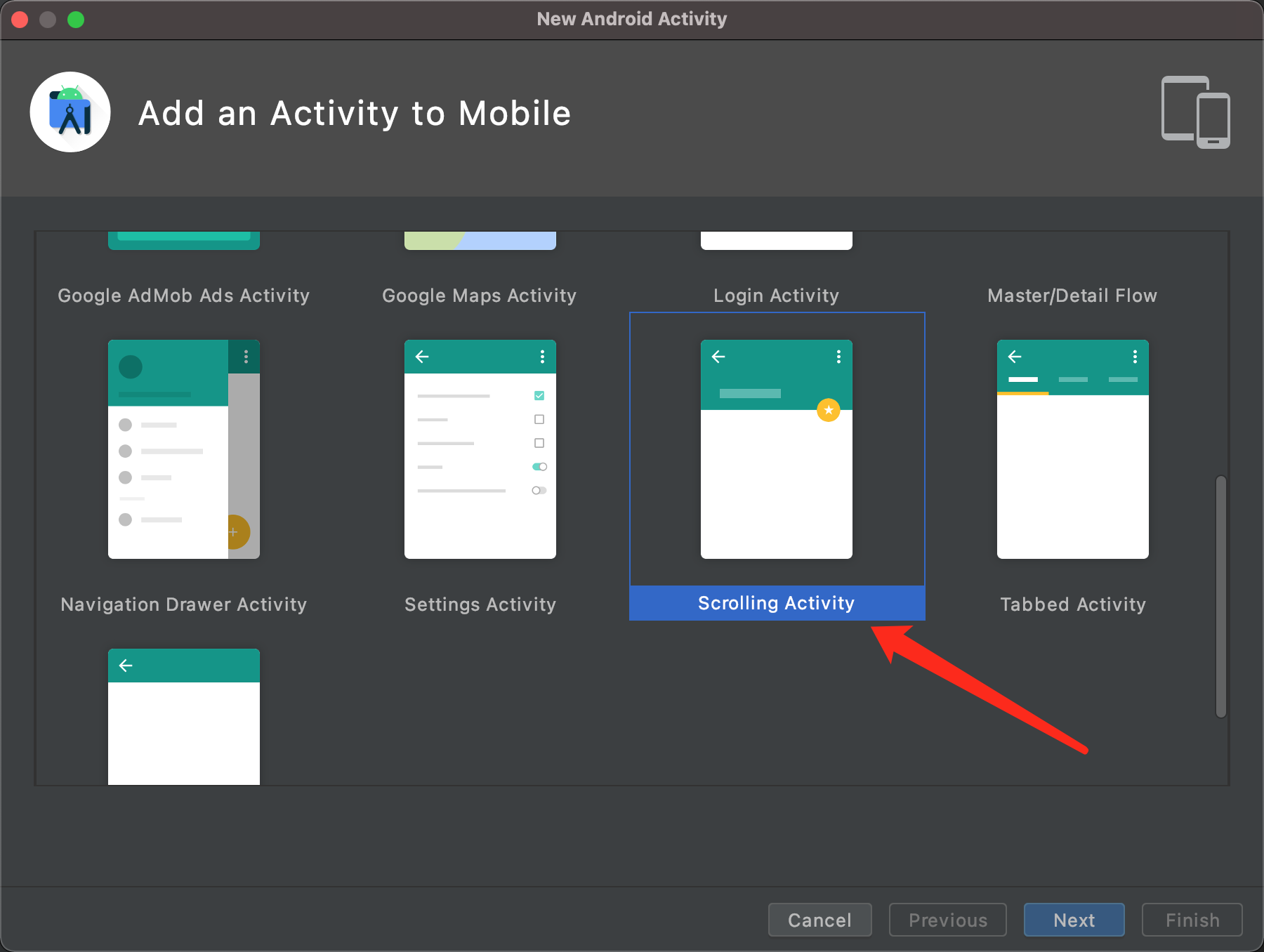Select the Tabbed Activity template thumbnail
Screen dimensions: 1264x952
[1072, 449]
